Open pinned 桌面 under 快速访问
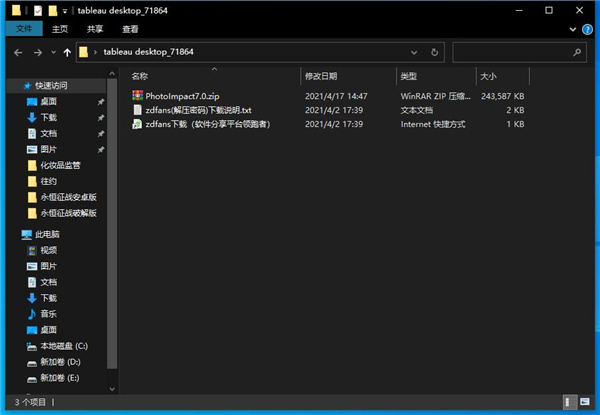This screenshot has height=415, width=600. coord(49,101)
